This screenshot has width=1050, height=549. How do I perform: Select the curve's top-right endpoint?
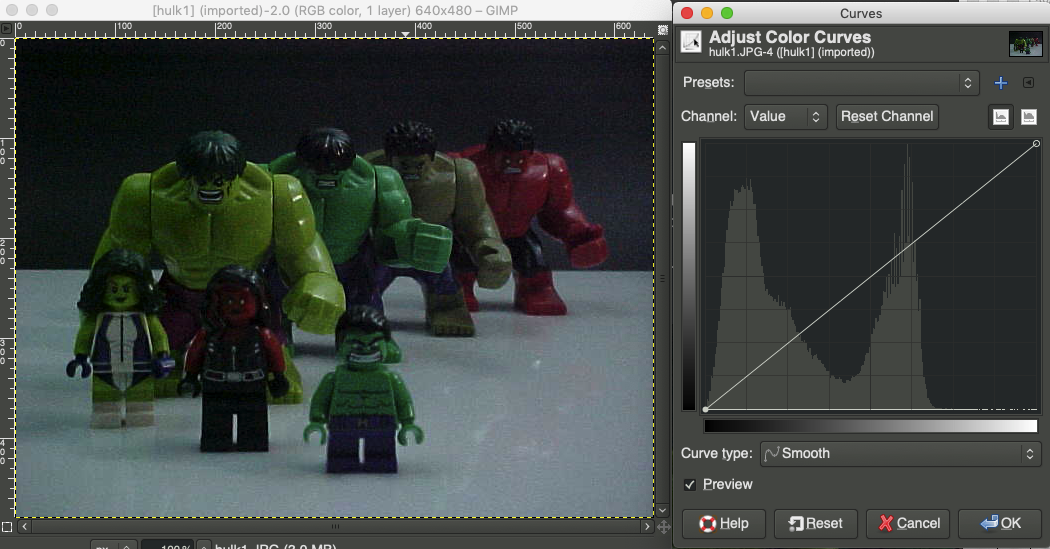pyautogui.click(x=1037, y=144)
